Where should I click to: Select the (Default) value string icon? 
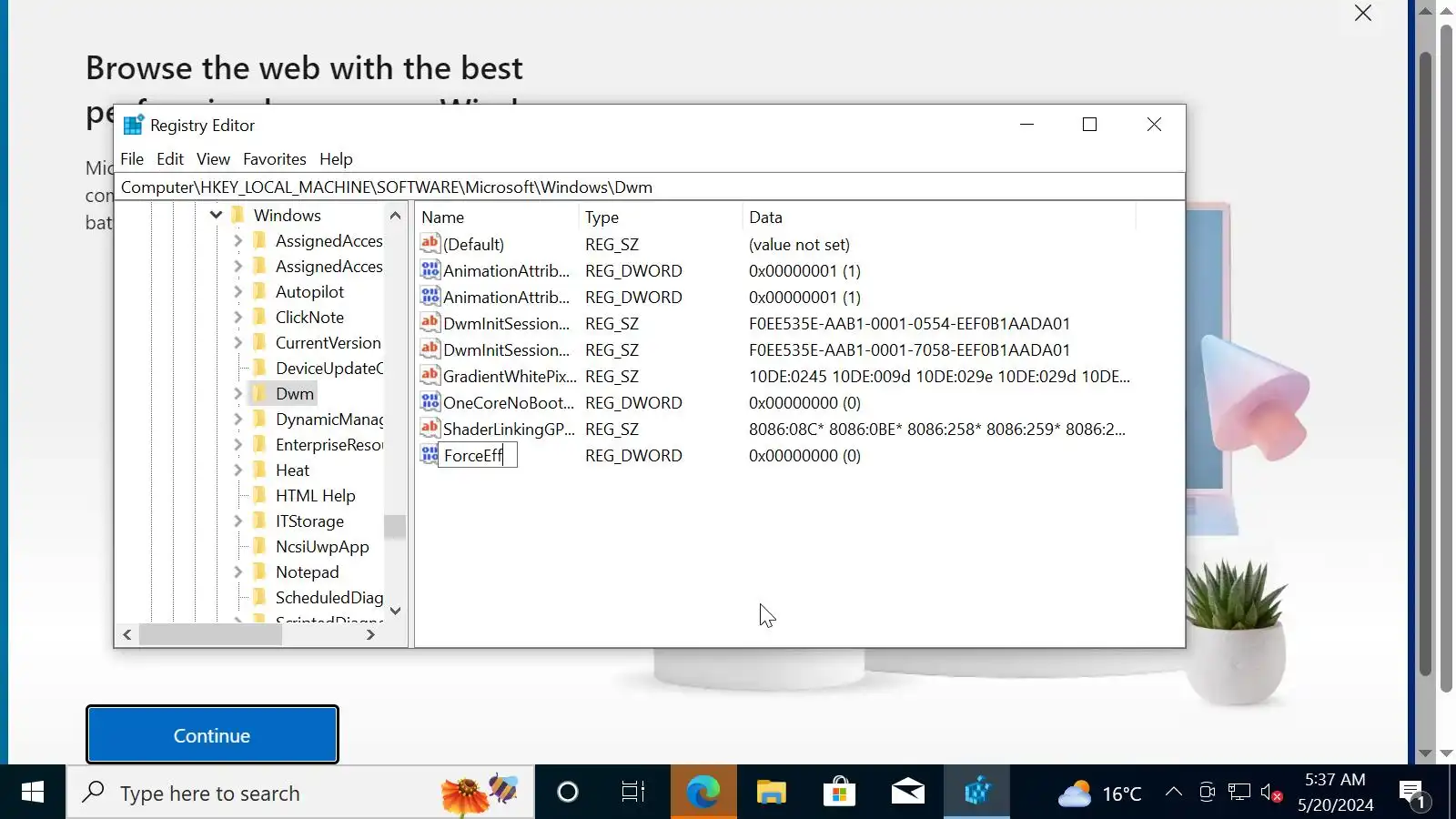[x=430, y=244]
